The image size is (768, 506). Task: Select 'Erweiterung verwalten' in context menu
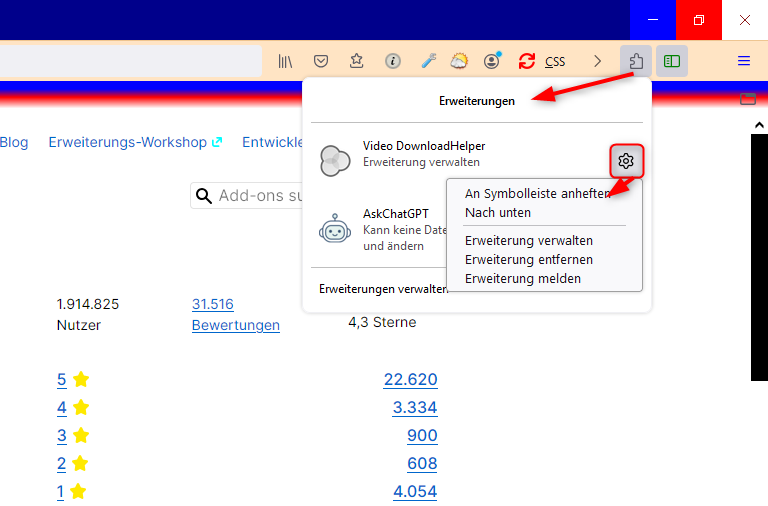(528, 241)
